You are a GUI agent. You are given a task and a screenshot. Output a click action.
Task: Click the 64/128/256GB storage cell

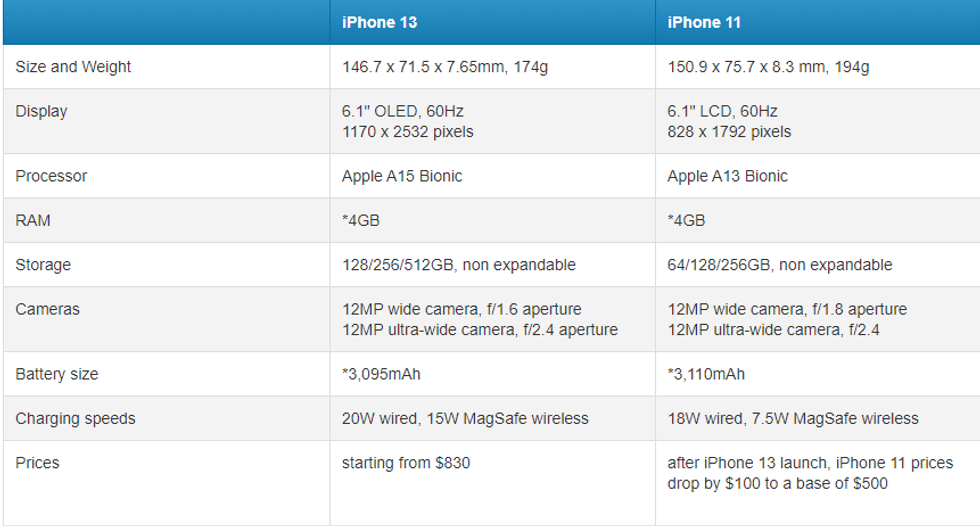click(x=780, y=265)
